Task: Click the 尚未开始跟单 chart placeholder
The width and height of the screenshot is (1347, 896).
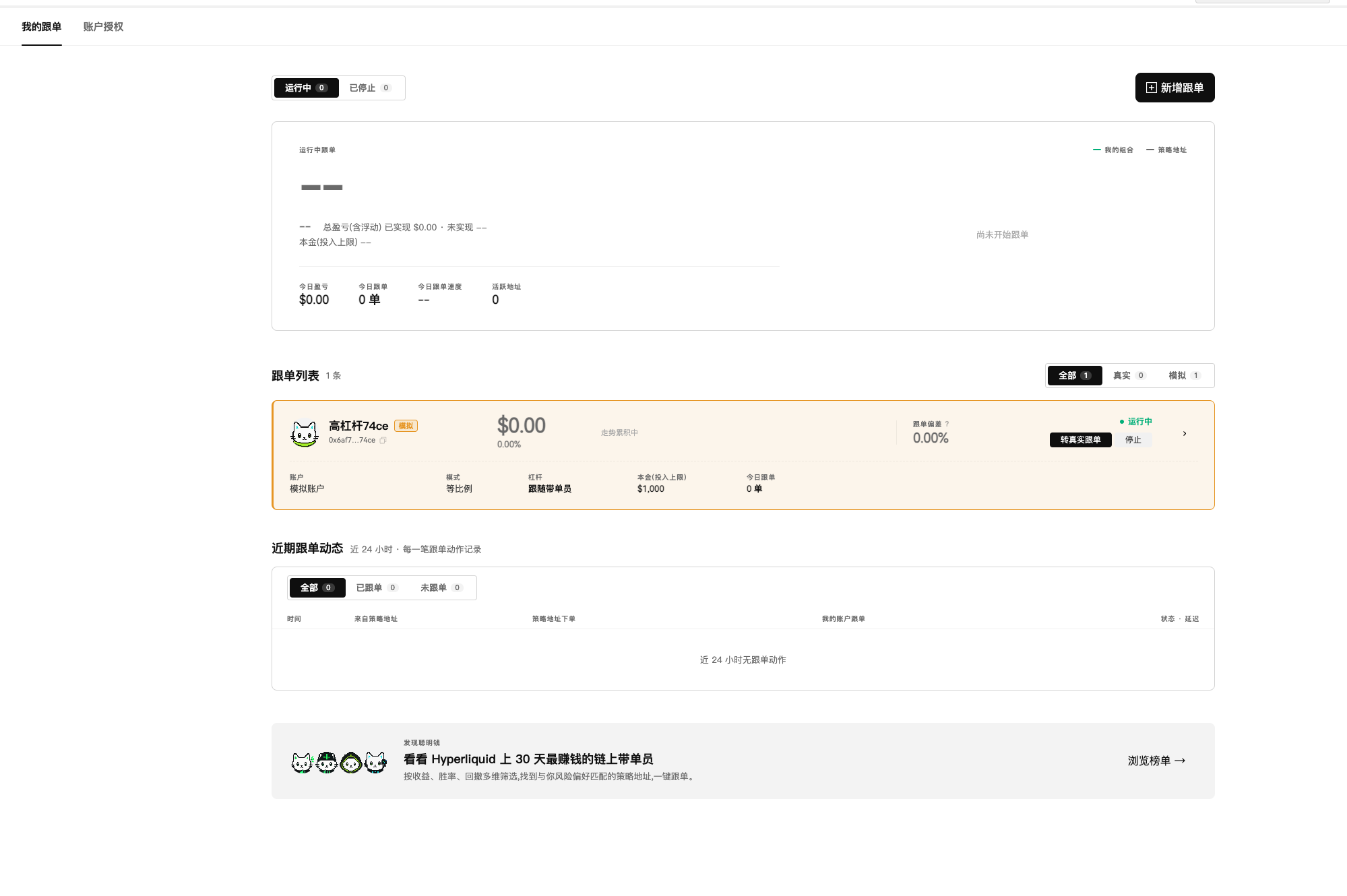Action: (1002, 234)
